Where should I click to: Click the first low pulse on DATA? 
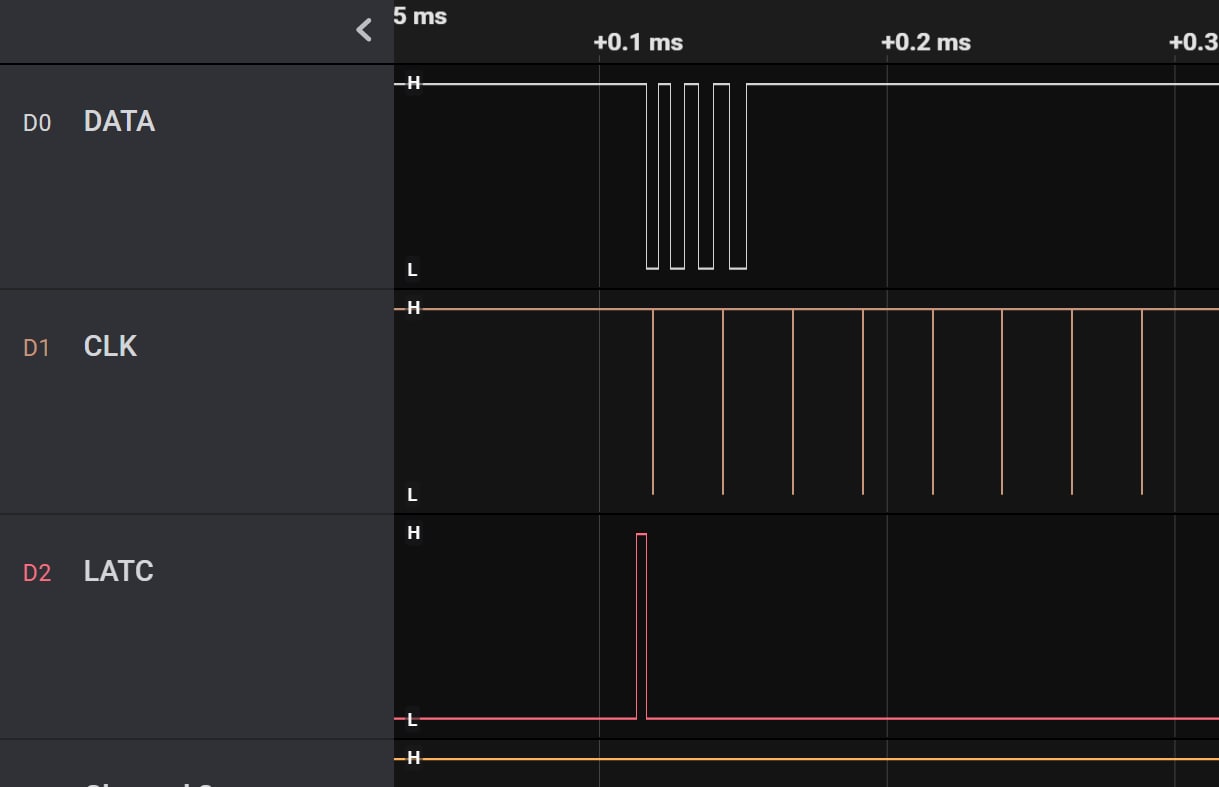pyautogui.click(x=652, y=180)
